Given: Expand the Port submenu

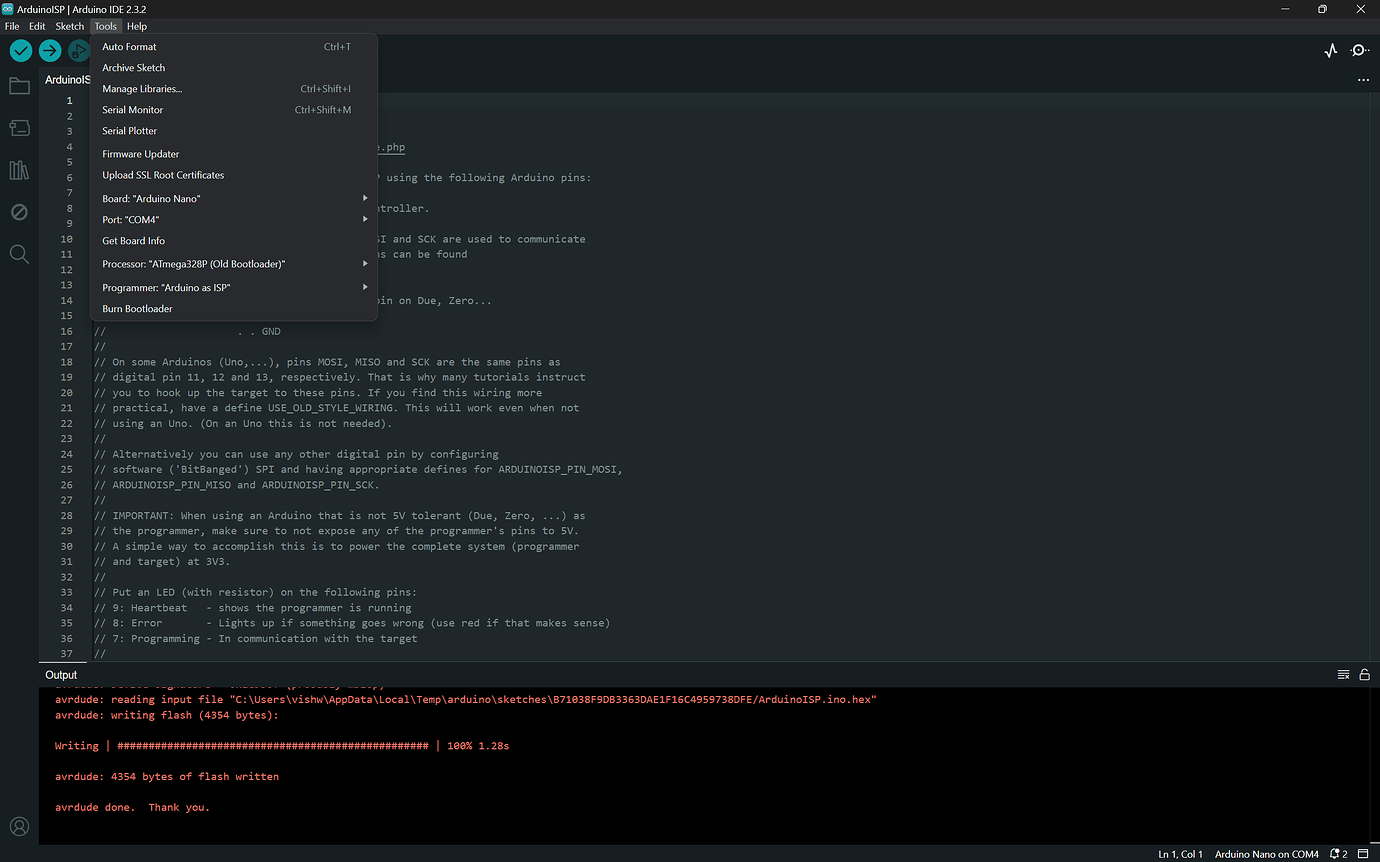Looking at the screenshot, I should (x=233, y=219).
